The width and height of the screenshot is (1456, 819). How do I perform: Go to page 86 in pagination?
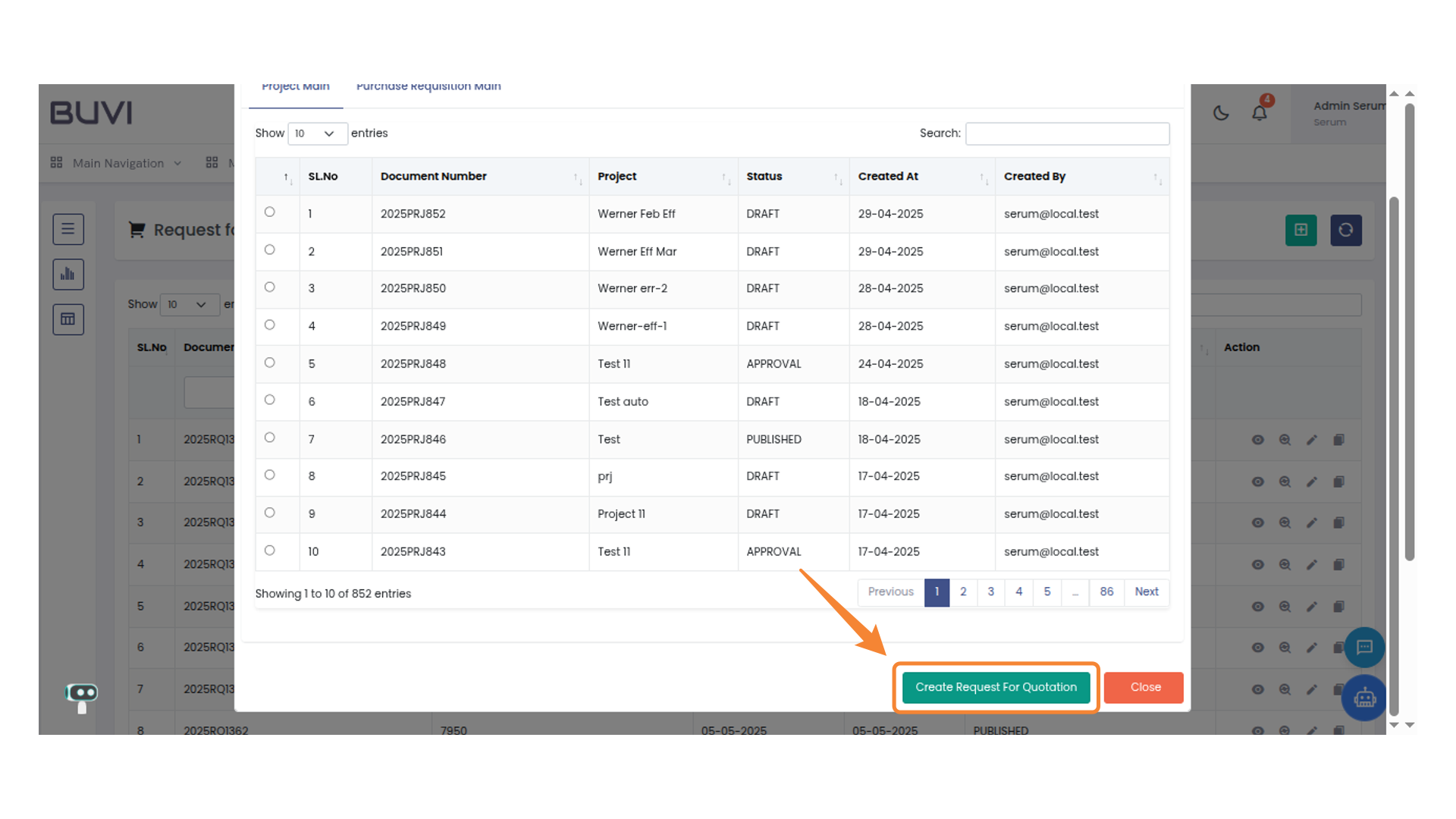pyautogui.click(x=1106, y=592)
